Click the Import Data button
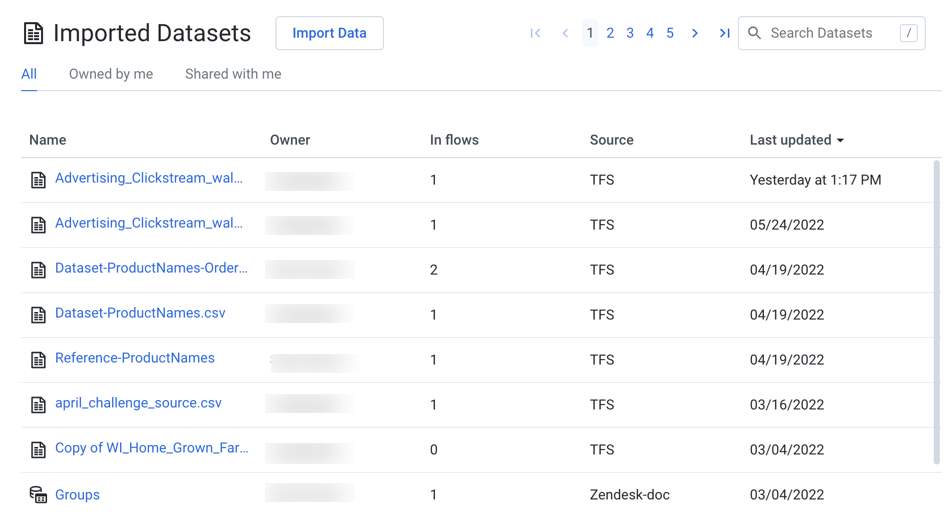The width and height of the screenshot is (944, 514). 329,33
